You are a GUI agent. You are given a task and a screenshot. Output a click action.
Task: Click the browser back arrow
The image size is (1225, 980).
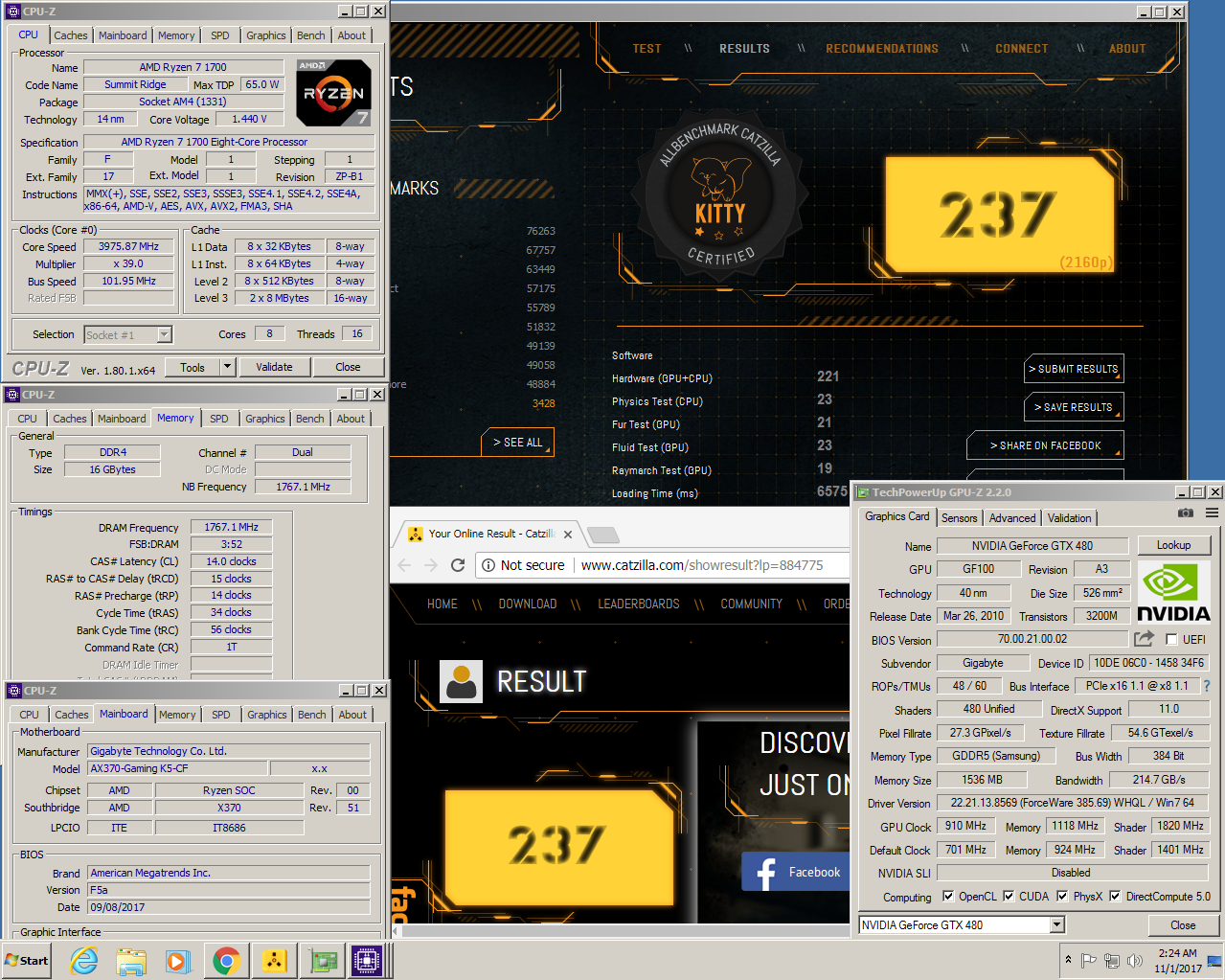pos(404,565)
